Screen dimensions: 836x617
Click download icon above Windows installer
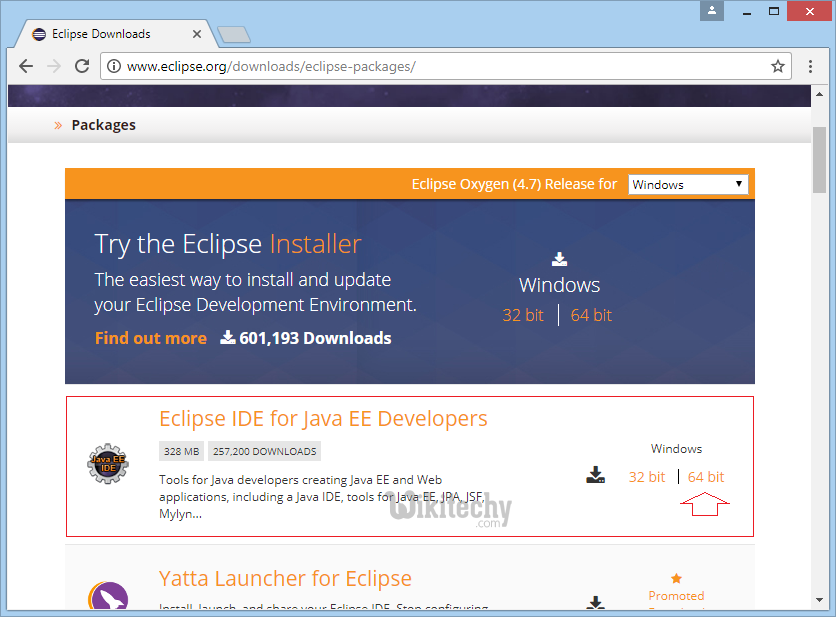pos(559,260)
